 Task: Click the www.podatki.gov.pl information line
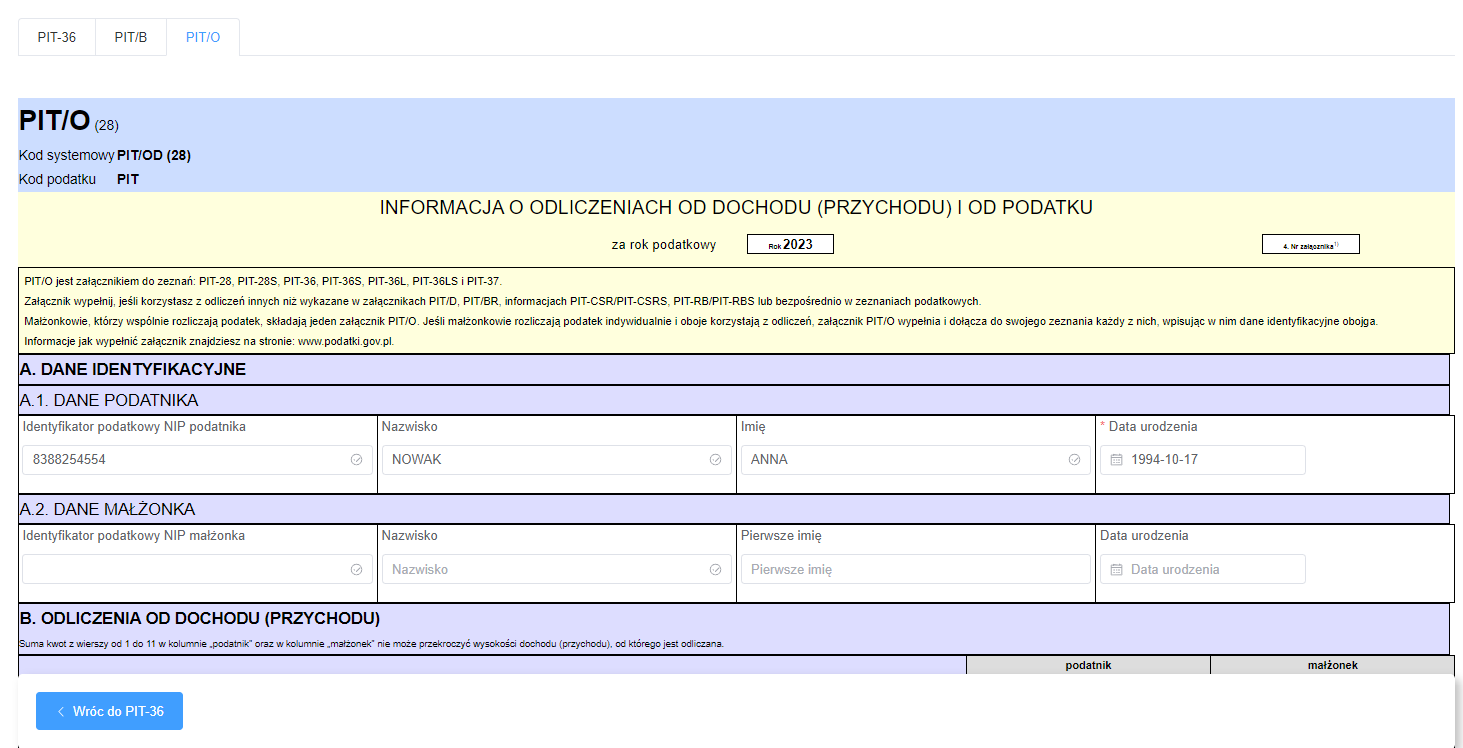209,341
